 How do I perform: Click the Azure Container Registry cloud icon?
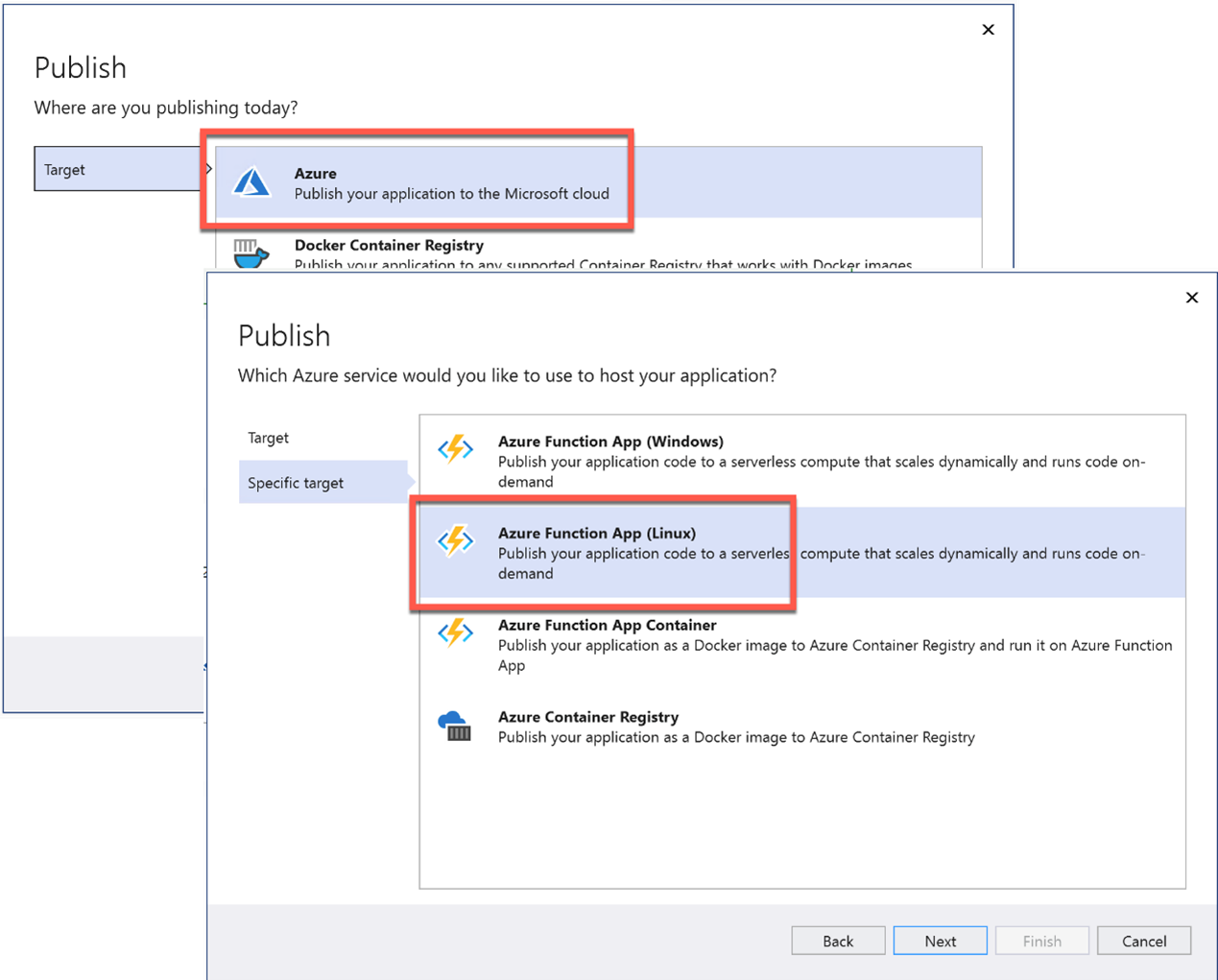coord(455,726)
